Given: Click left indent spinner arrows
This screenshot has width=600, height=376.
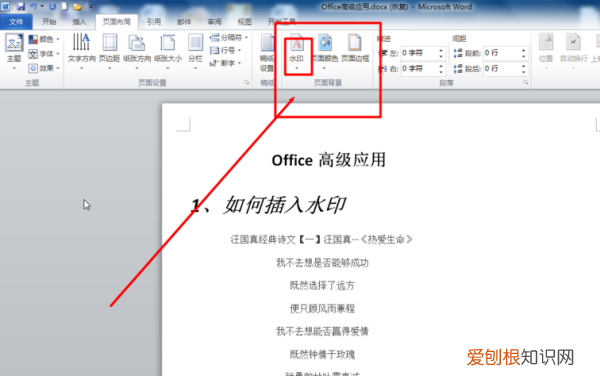Looking at the screenshot, I should (441, 53).
